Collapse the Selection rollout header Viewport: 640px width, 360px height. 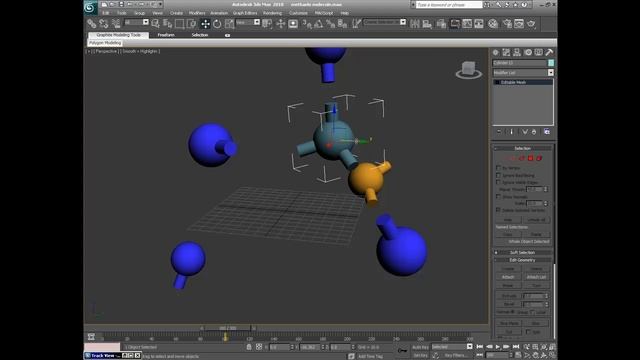click(x=522, y=148)
